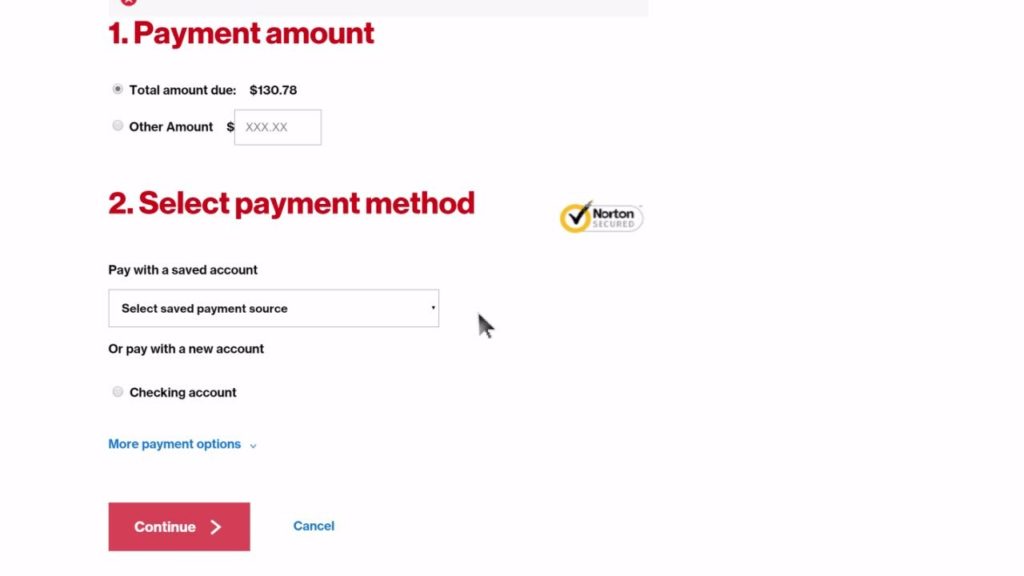Image resolution: width=1024 pixels, height=576 pixels.
Task: Click the Cancel link
Action: tap(313, 526)
